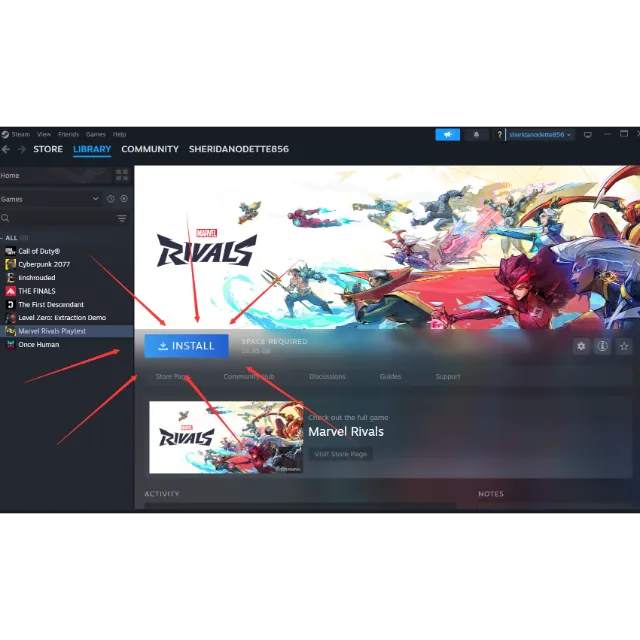Click the blue INSTALL button
This screenshot has width=640, height=640.
pos(186,346)
